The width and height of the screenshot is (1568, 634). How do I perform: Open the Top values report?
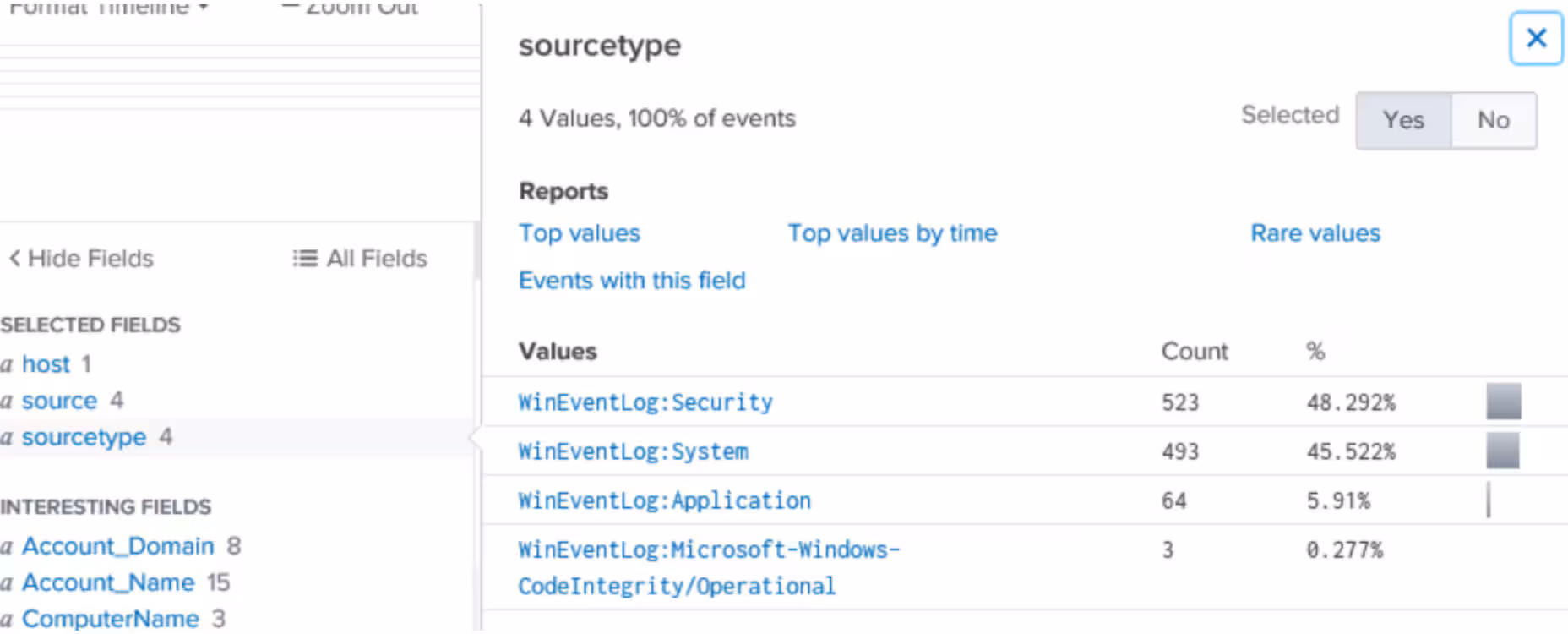580,233
